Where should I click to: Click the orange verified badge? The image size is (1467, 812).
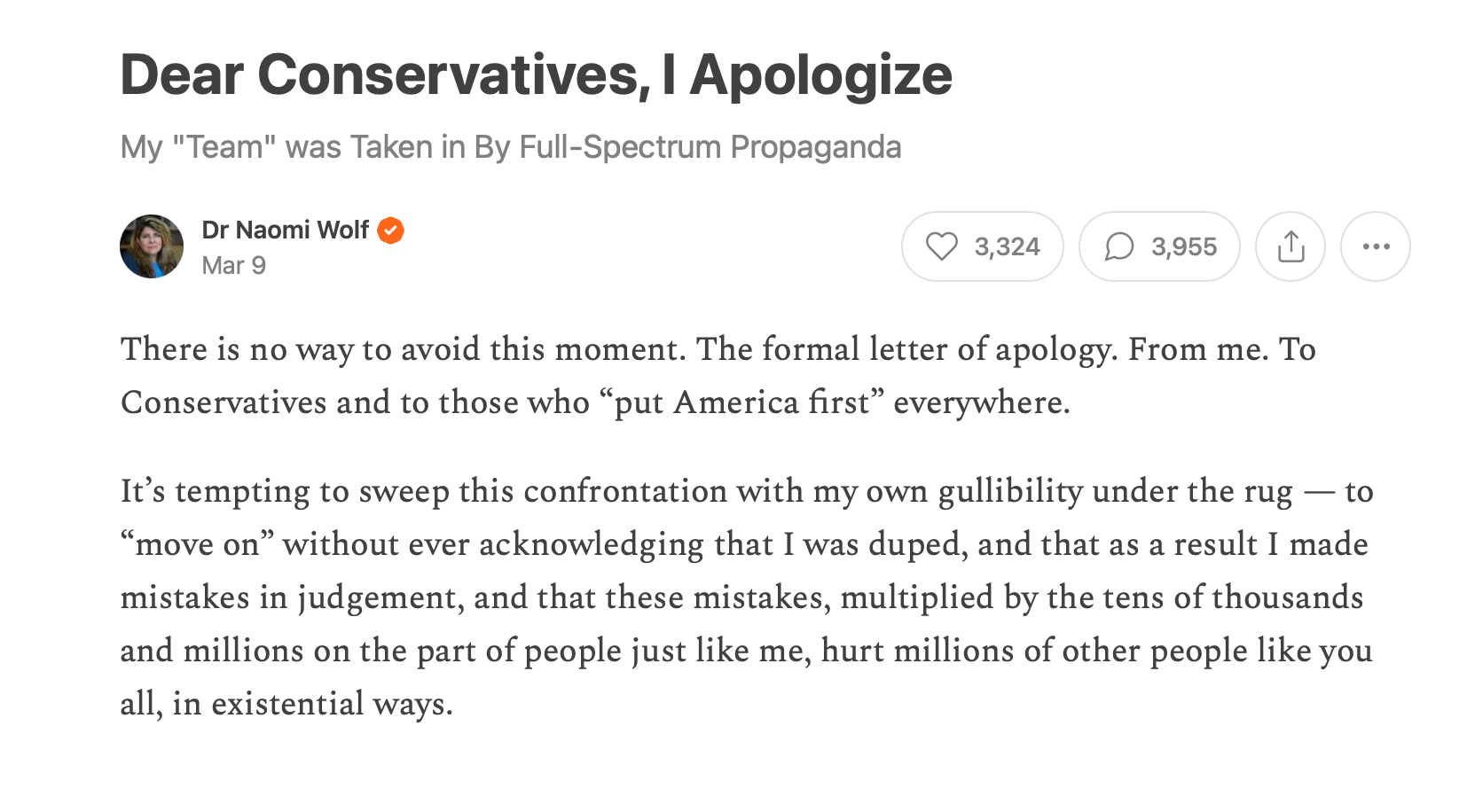pyautogui.click(x=391, y=230)
